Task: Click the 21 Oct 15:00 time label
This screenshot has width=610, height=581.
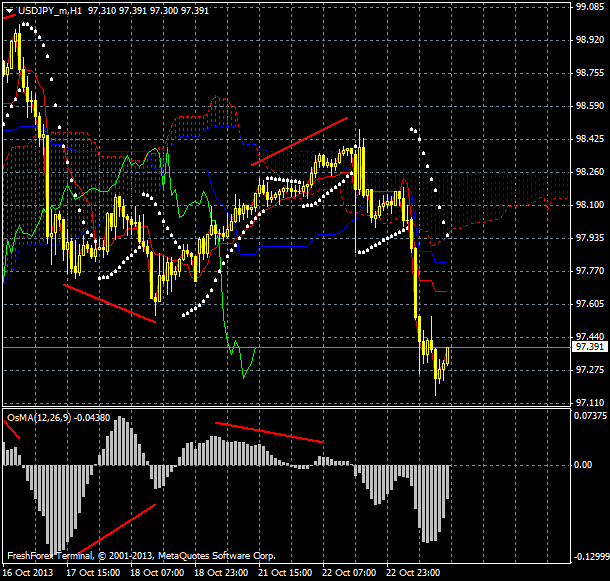Action: click(285, 573)
